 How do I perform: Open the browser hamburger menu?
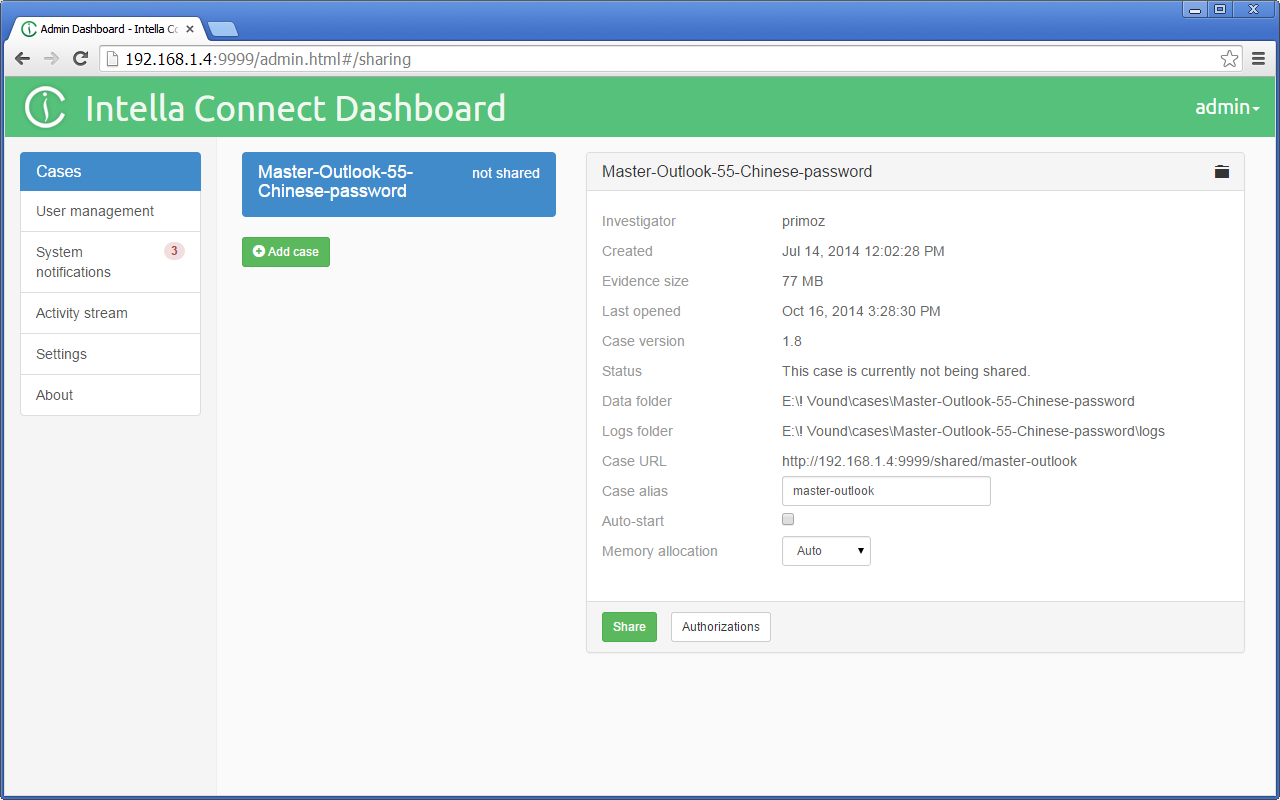click(1259, 58)
